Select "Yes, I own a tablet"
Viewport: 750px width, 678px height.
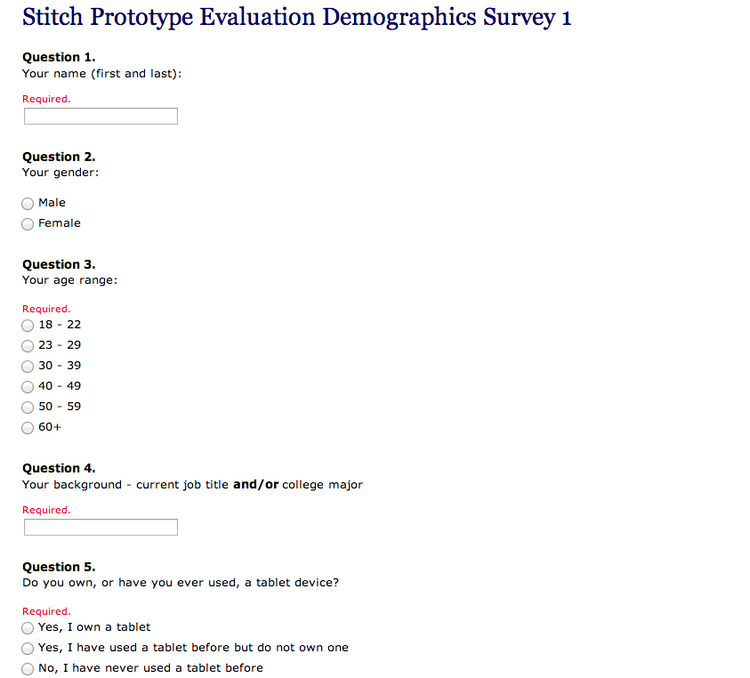28,628
